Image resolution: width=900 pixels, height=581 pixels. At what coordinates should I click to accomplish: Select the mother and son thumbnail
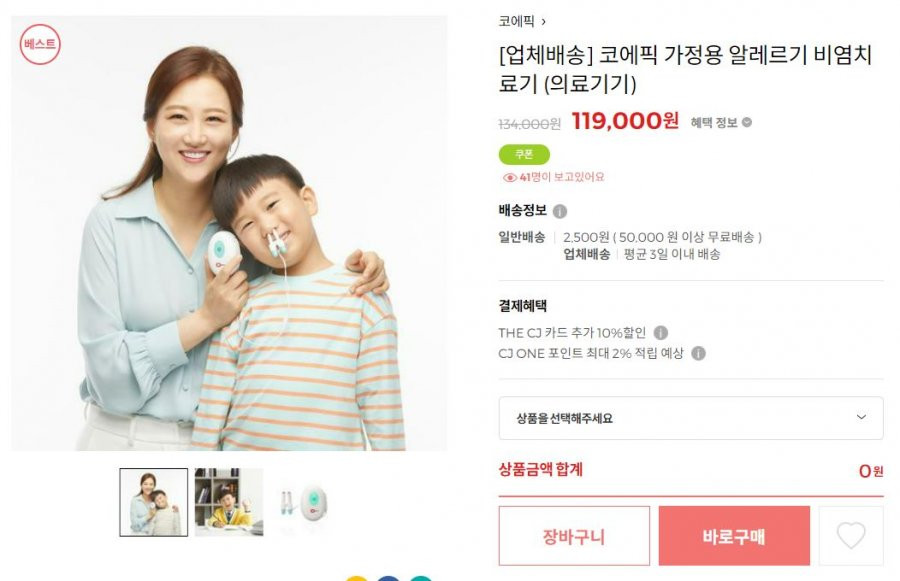tap(154, 502)
